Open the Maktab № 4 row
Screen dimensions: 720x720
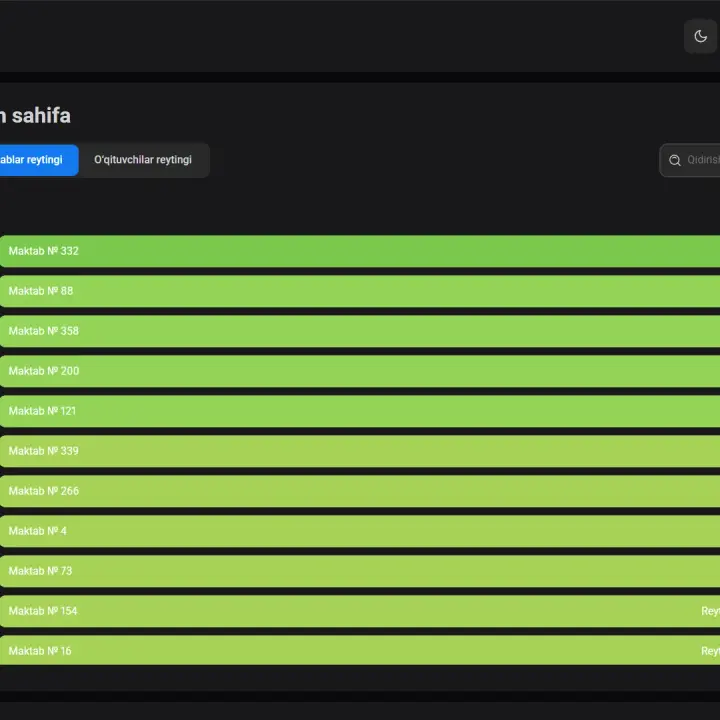point(360,531)
